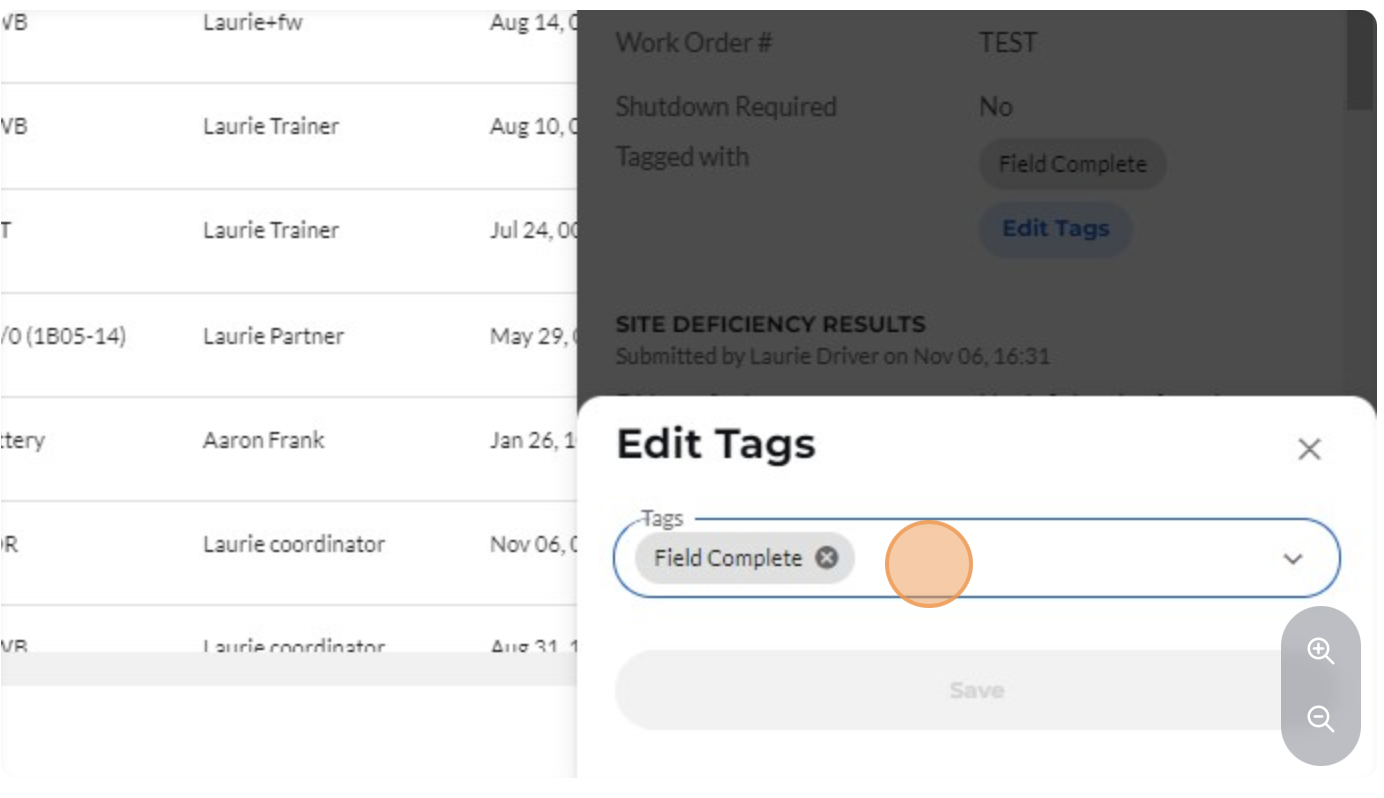This screenshot has height=798, width=1384.
Task: Select Laurie Trainer row dated Aug 10
Action: click(x=289, y=136)
